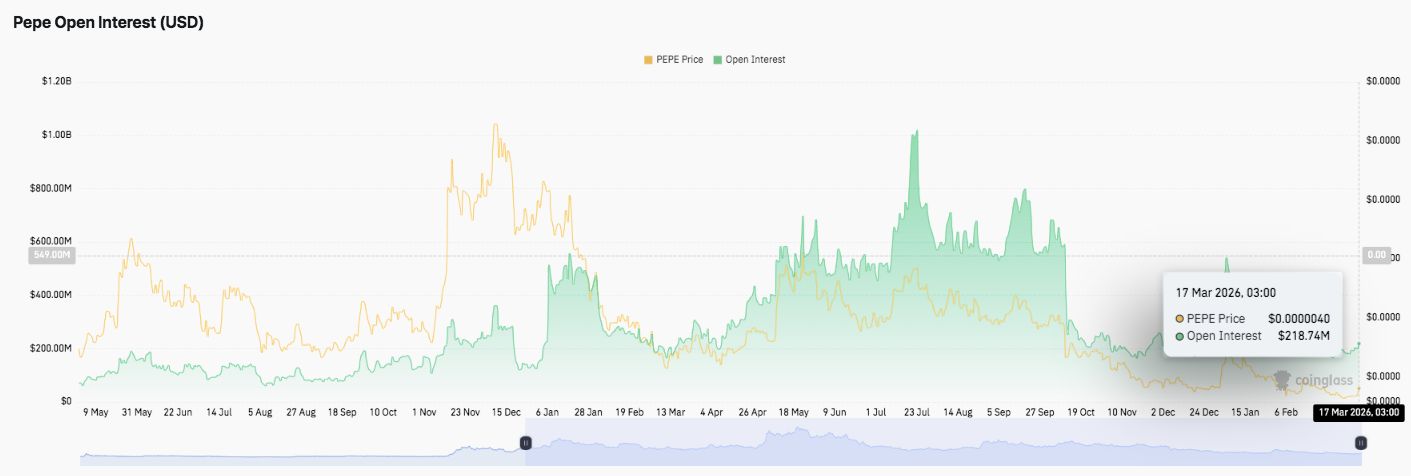
Task: Click the right range slider handle
Action: 1360,442
